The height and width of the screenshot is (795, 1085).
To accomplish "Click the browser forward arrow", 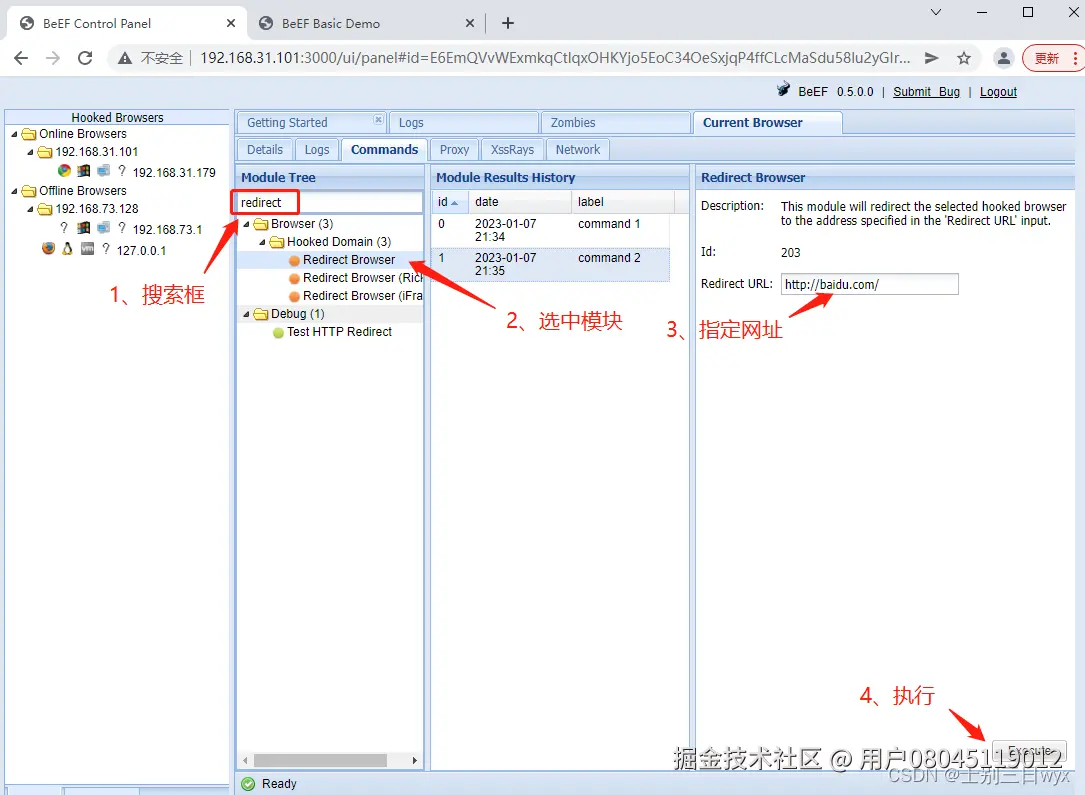I will [x=53, y=58].
